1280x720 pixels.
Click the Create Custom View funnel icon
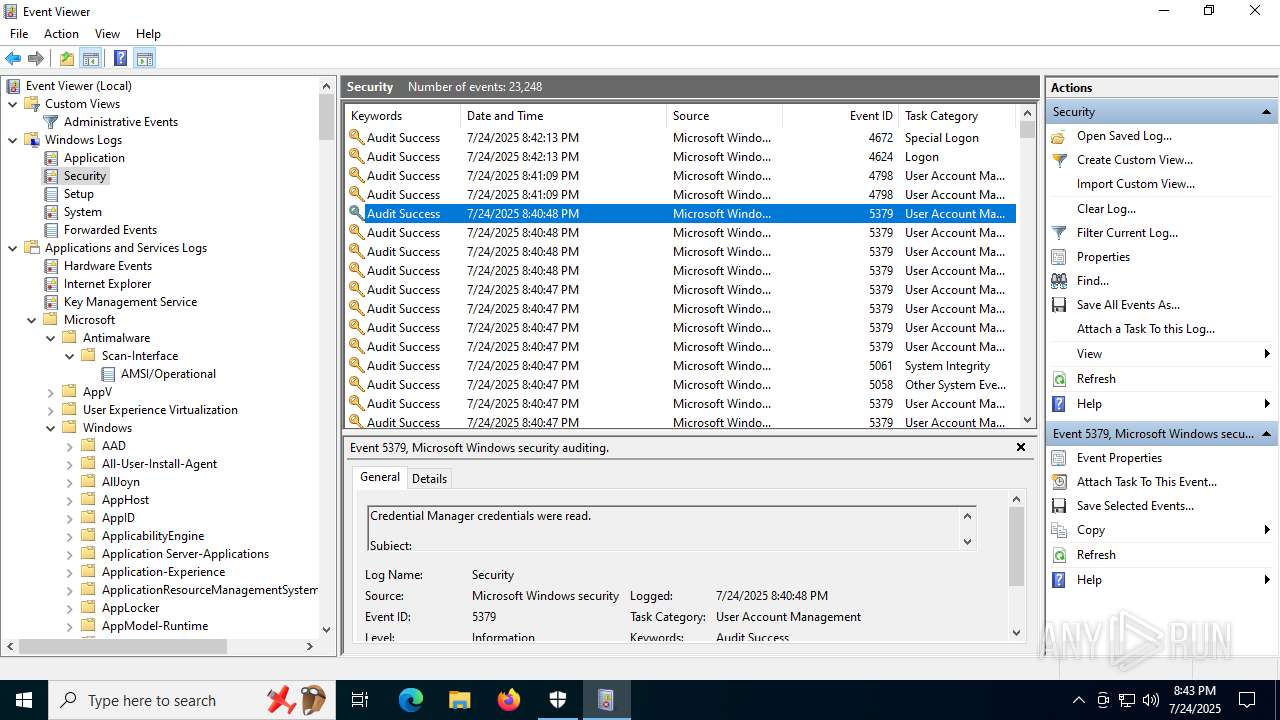click(x=1059, y=160)
